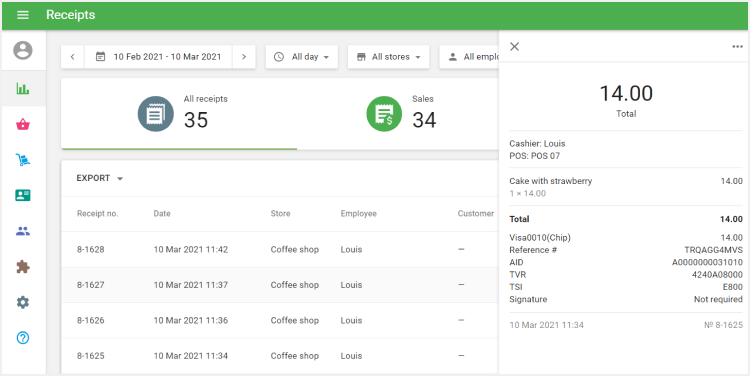
Task: Click the TVR value 4240A08000
Action: pyautogui.click(x=717, y=275)
